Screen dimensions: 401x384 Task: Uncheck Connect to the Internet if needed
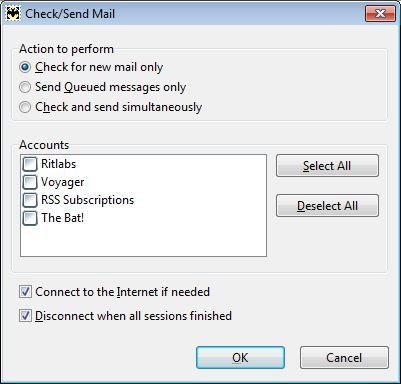(25, 292)
